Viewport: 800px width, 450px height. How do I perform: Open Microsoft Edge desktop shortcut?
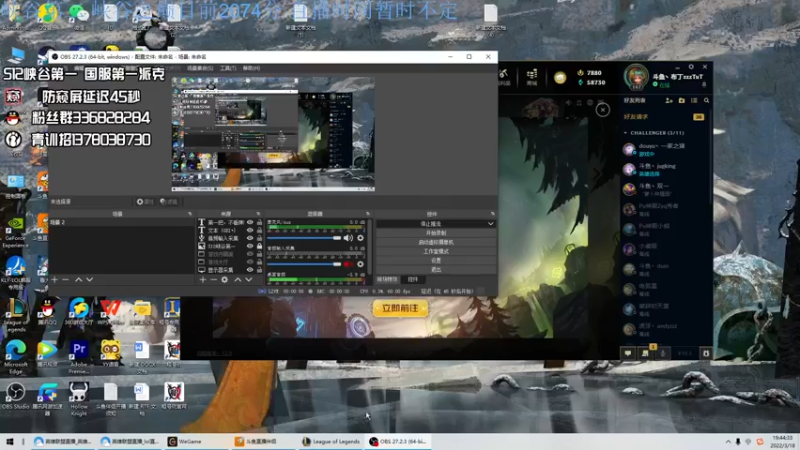(15, 355)
